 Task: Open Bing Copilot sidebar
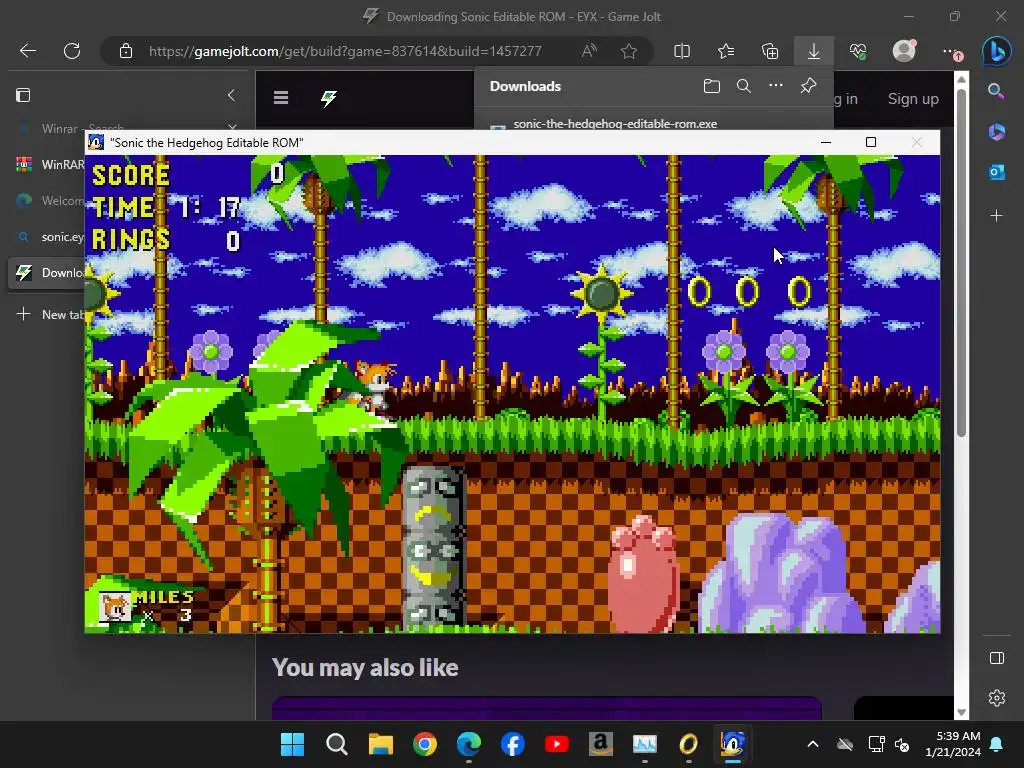click(x=997, y=51)
